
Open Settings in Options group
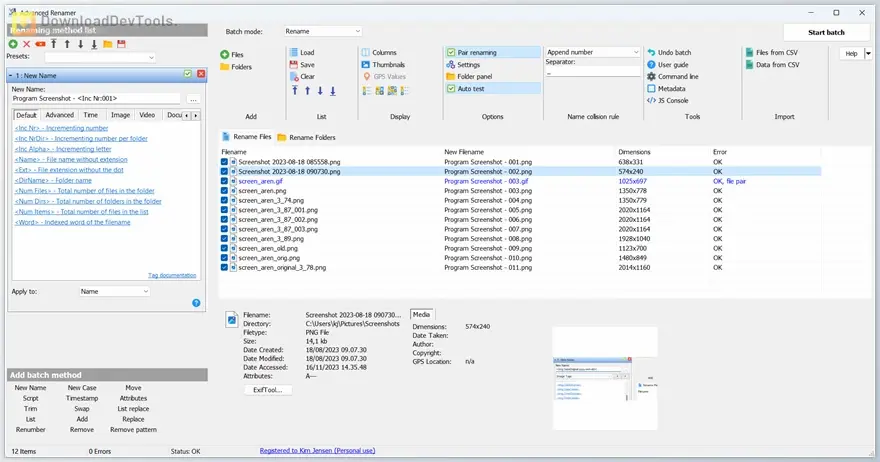(x=463, y=65)
